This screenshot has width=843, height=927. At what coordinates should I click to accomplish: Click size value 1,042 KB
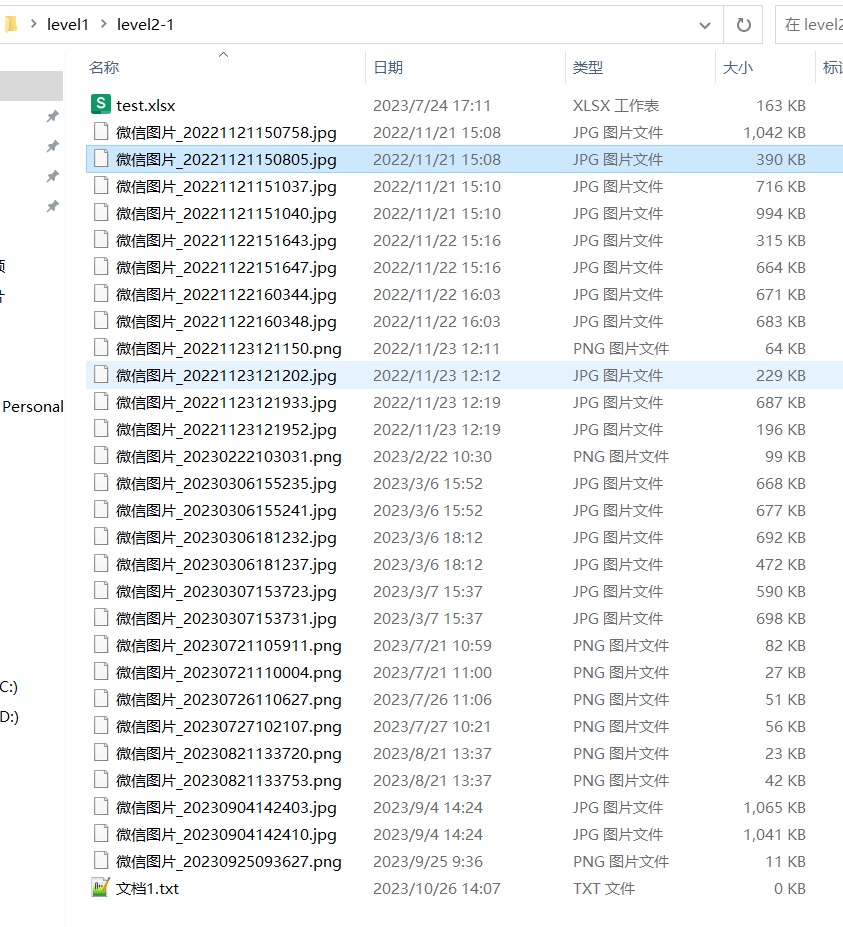pyautogui.click(x=774, y=132)
